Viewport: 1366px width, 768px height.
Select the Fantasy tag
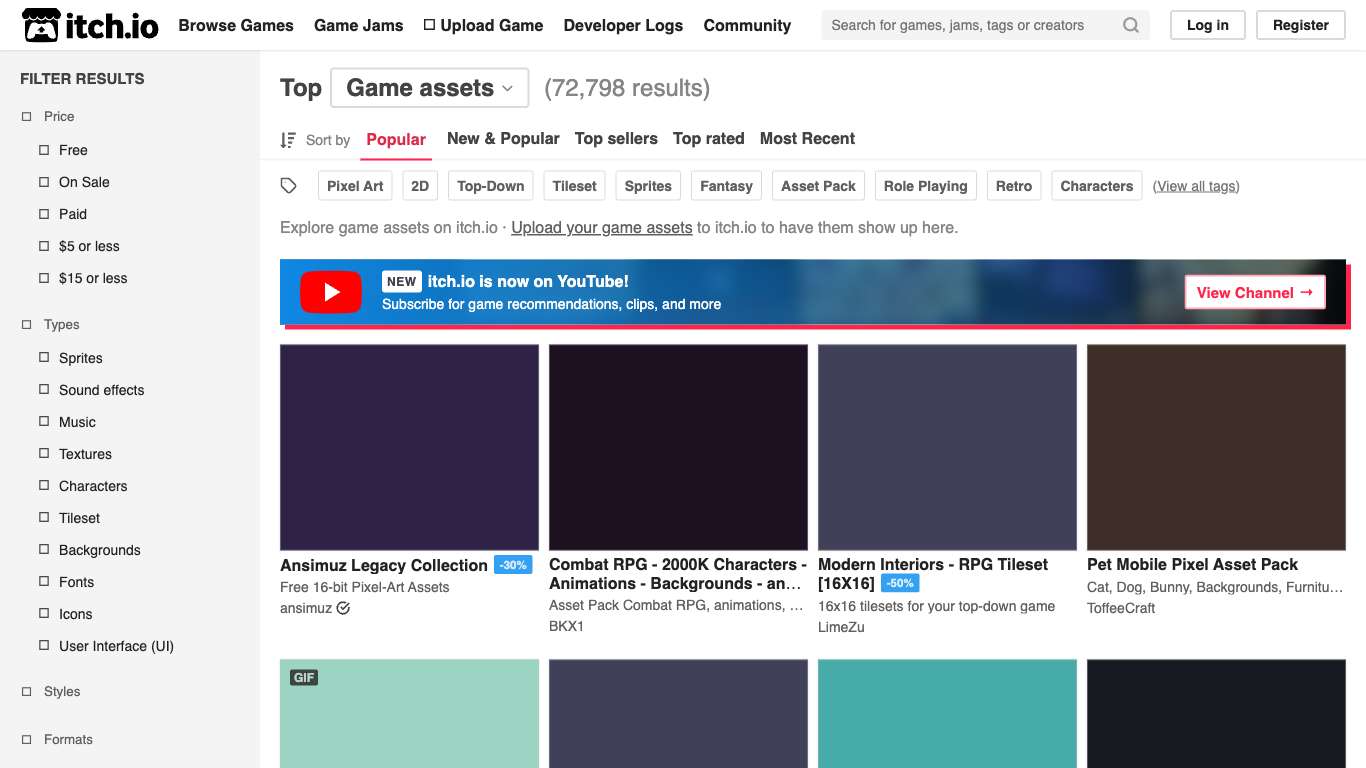click(726, 186)
